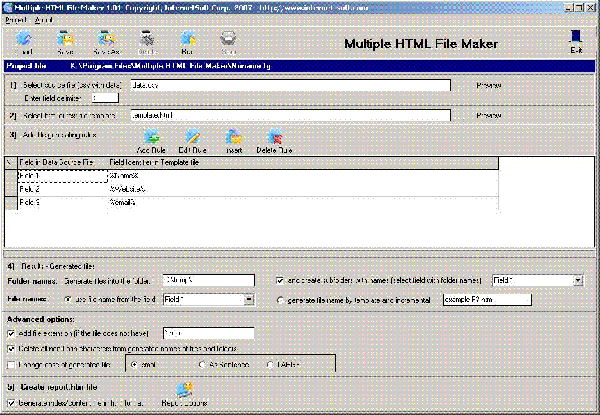
Task: Select generate file name by template radio button
Action: click(280, 299)
